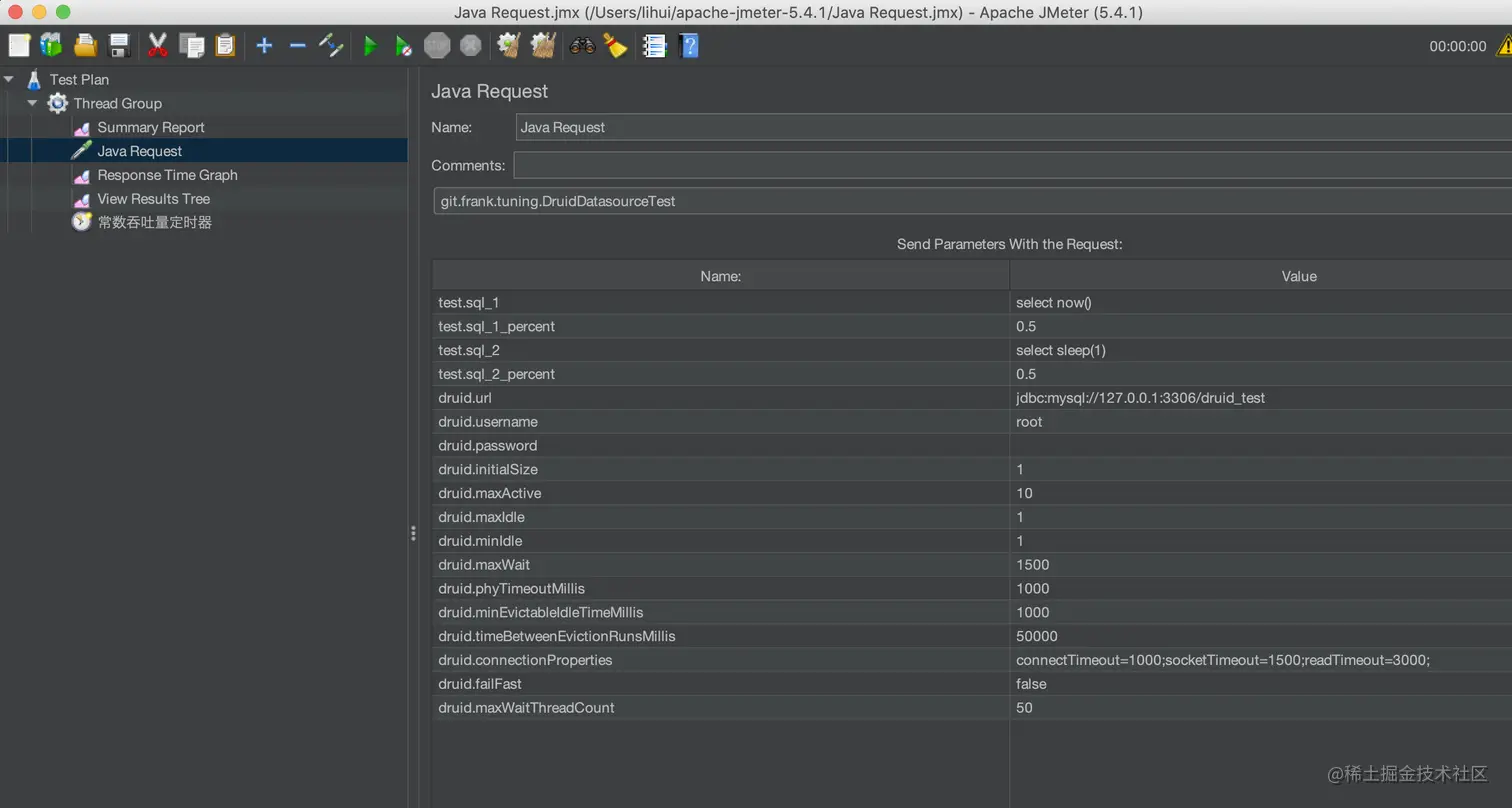
Task: Click the test.sql_2_percent name cell
Action: coord(720,374)
